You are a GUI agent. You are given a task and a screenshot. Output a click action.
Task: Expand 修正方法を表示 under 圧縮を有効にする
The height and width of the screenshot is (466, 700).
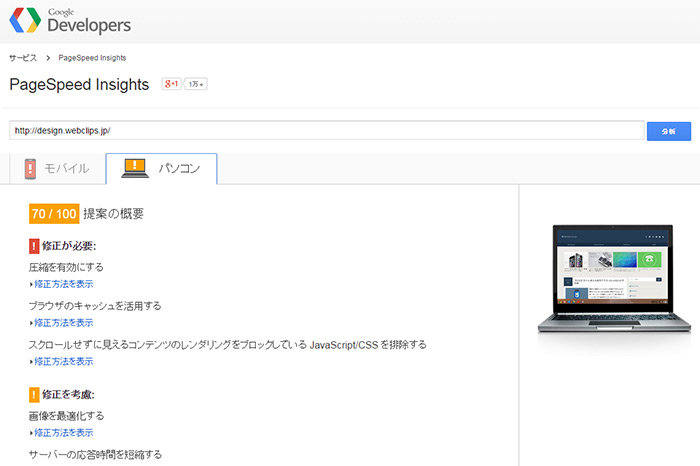pos(62,284)
